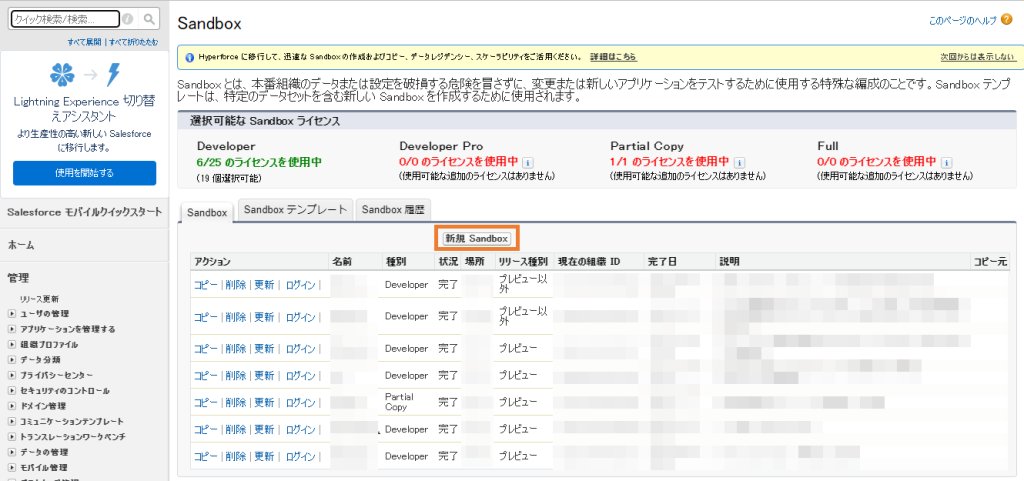1024x481 pixels.
Task: Open リリース更新 under 管理
Action: click(39, 299)
